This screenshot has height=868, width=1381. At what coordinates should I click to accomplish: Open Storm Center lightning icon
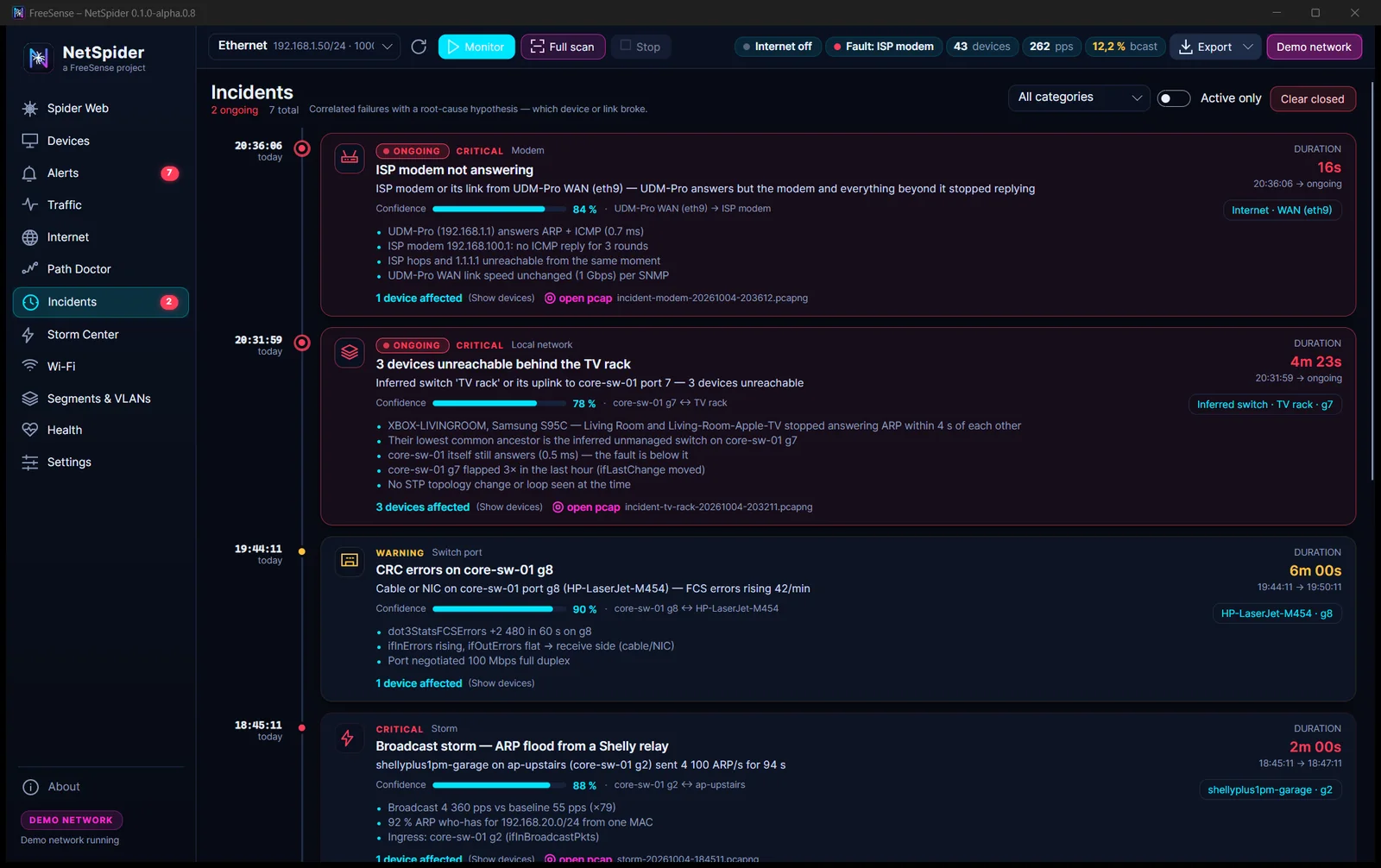(x=30, y=335)
